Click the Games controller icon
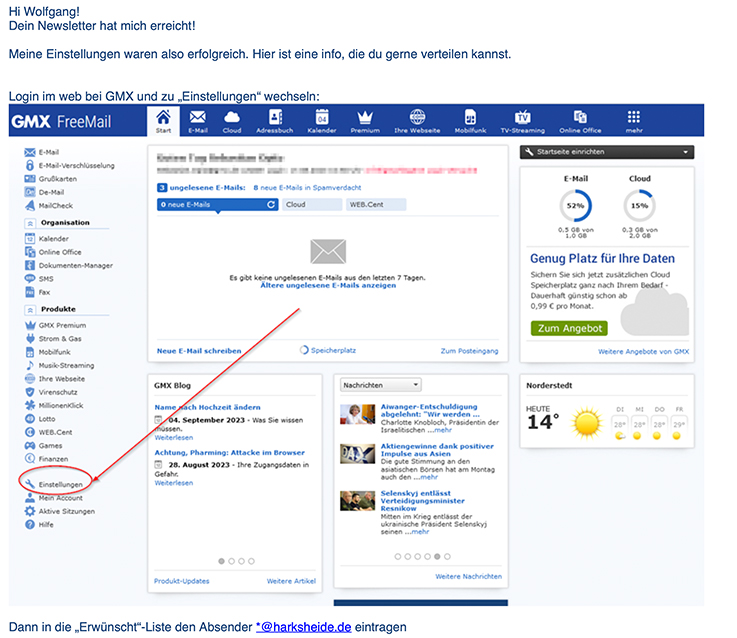 [x=30, y=445]
